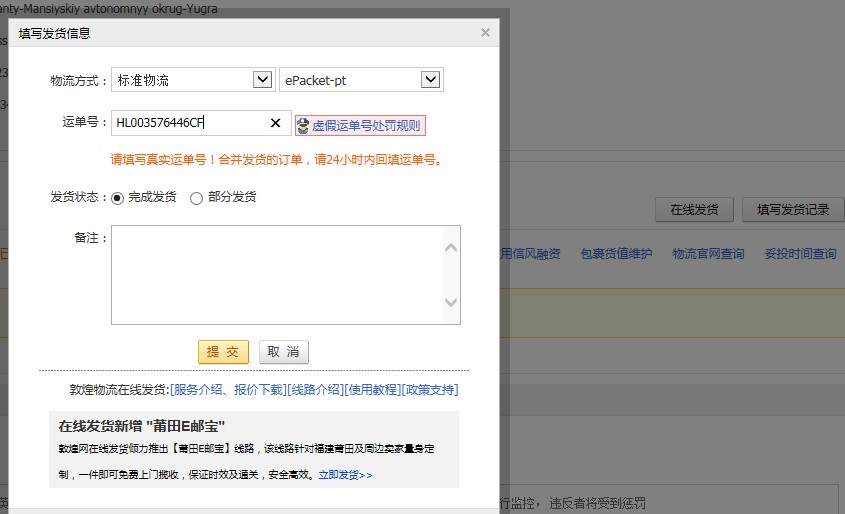
Task: Open the 政策支持 link
Action: point(430,390)
